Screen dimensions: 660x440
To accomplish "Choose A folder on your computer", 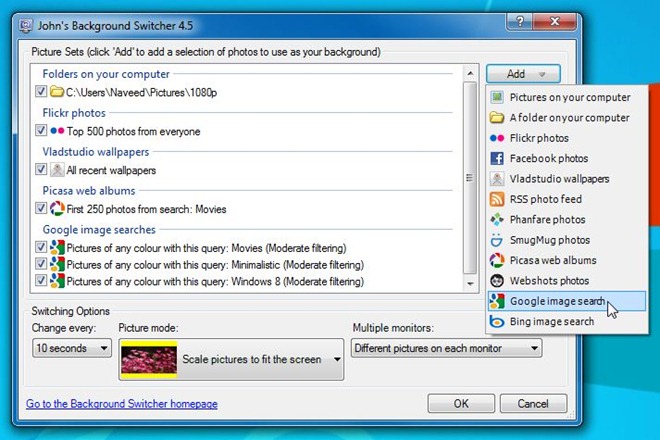I will click(567, 117).
